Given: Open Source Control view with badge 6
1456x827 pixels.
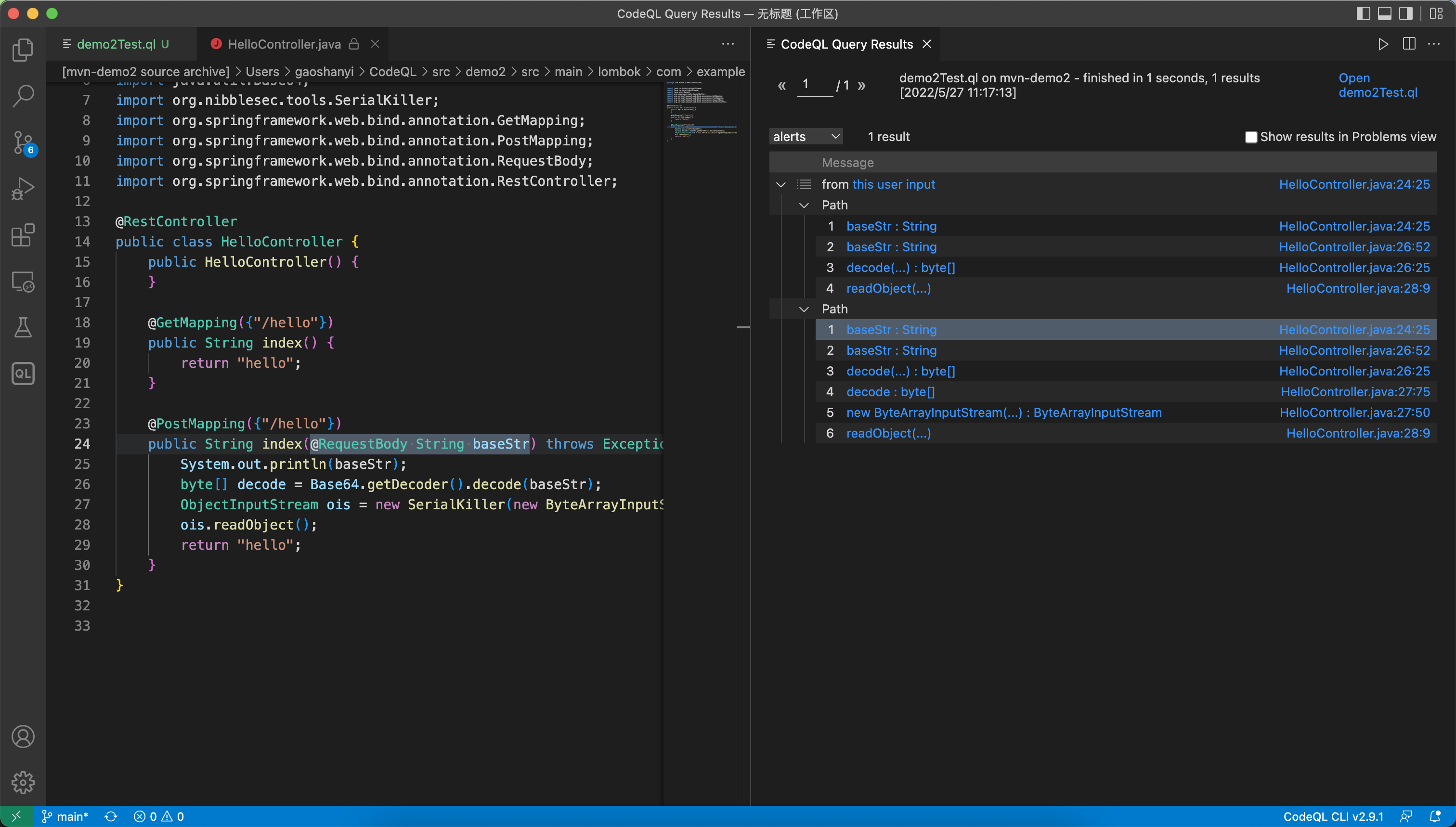Looking at the screenshot, I should (x=24, y=142).
